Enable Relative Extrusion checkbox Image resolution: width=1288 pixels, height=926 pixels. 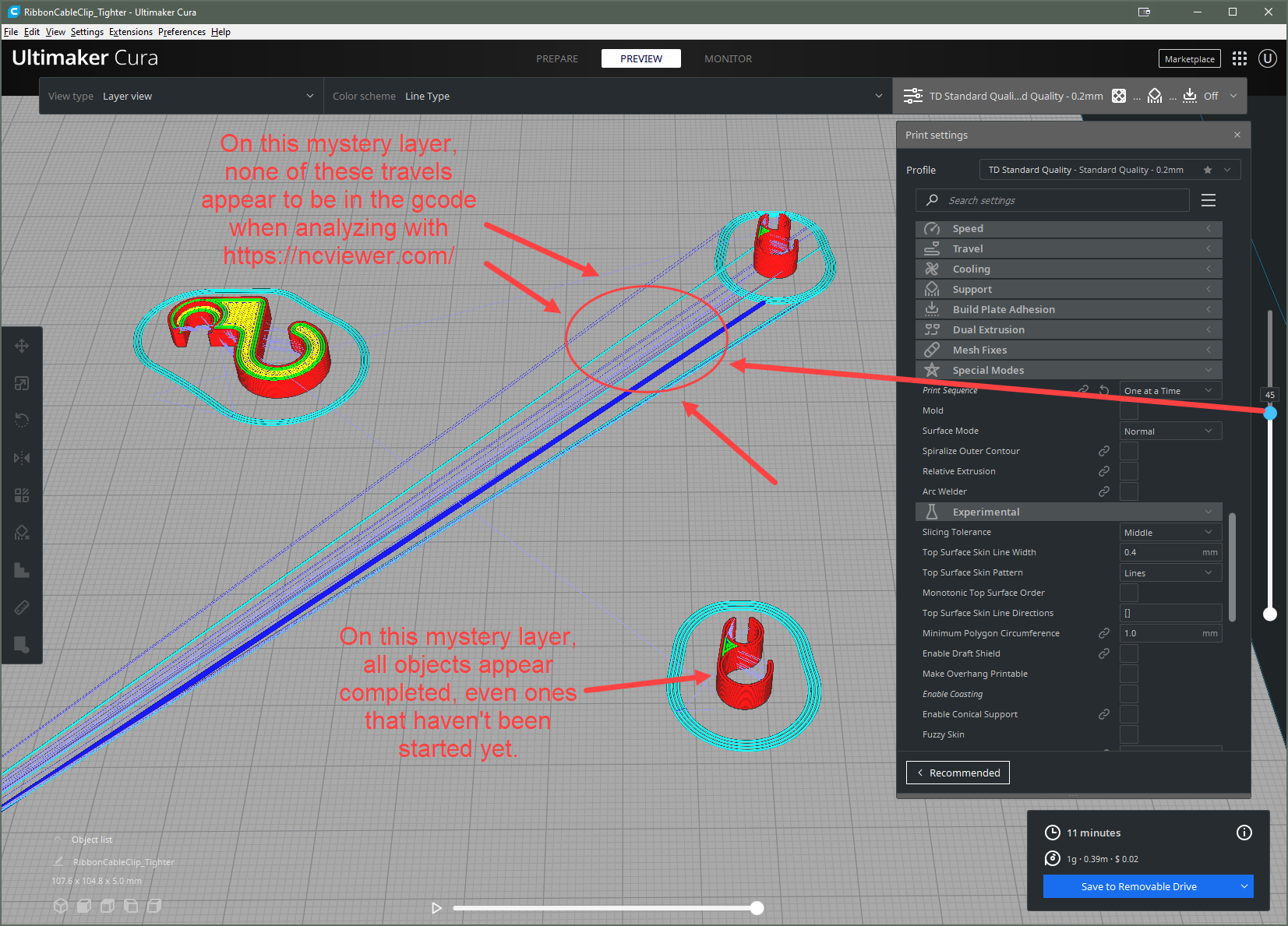point(1129,471)
